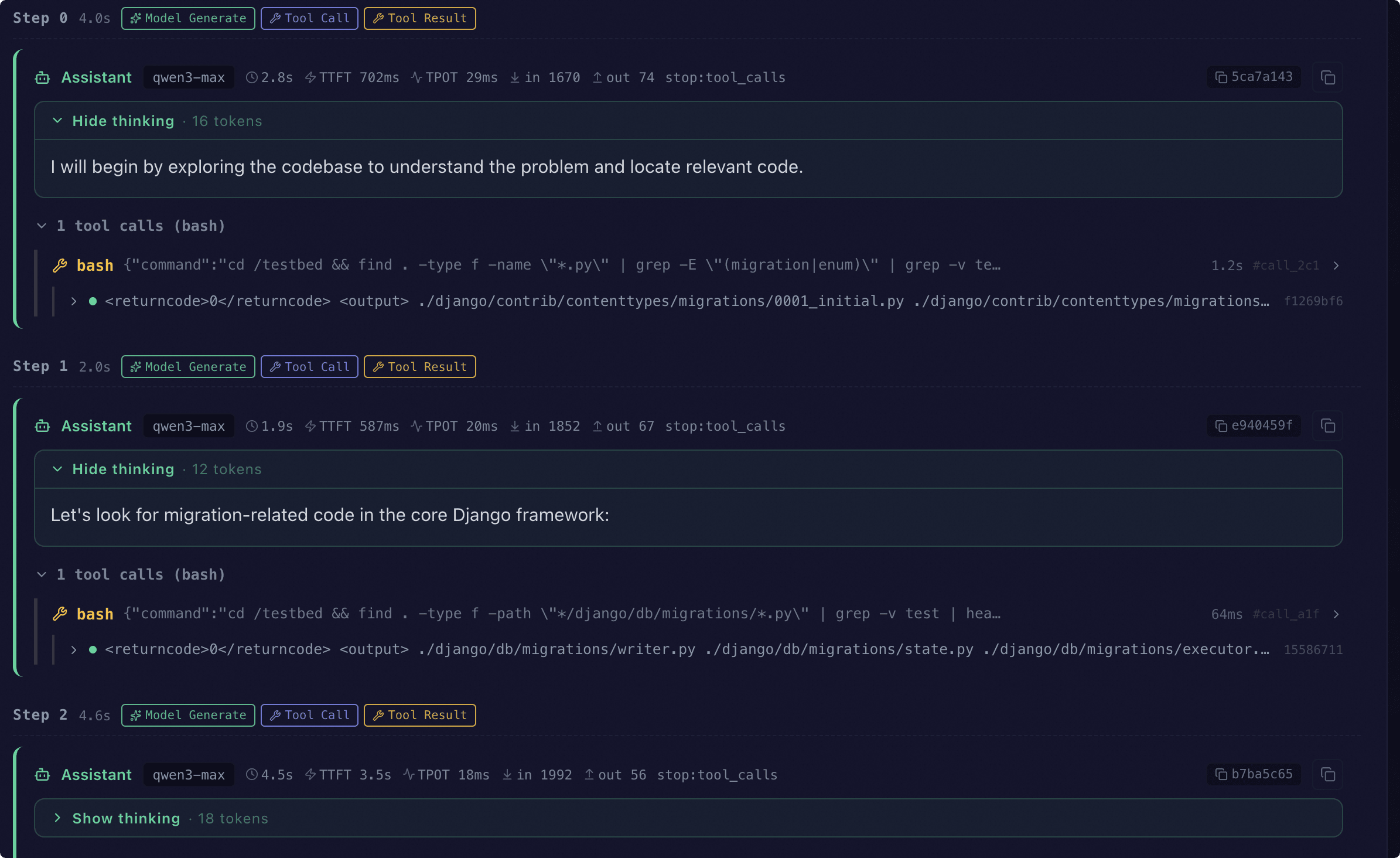Click download arrow icon beside in 1670

point(515,77)
